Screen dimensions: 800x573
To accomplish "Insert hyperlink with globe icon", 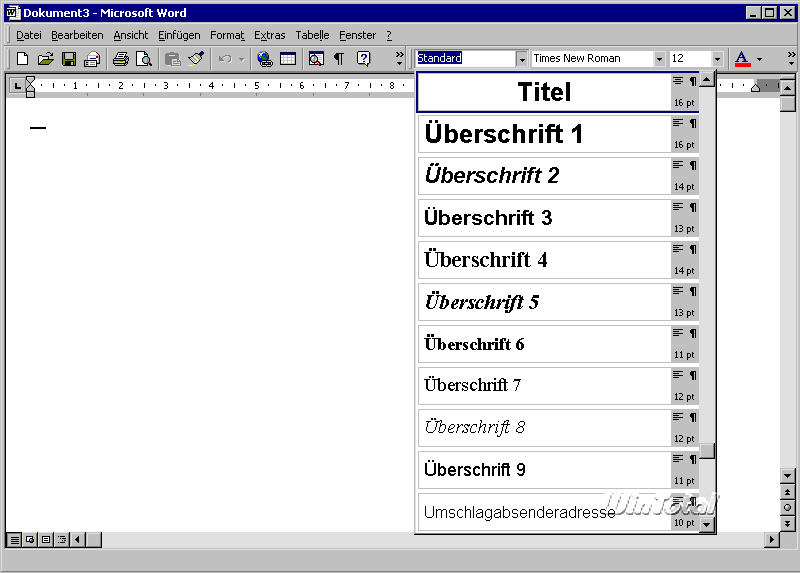I will click(264, 59).
